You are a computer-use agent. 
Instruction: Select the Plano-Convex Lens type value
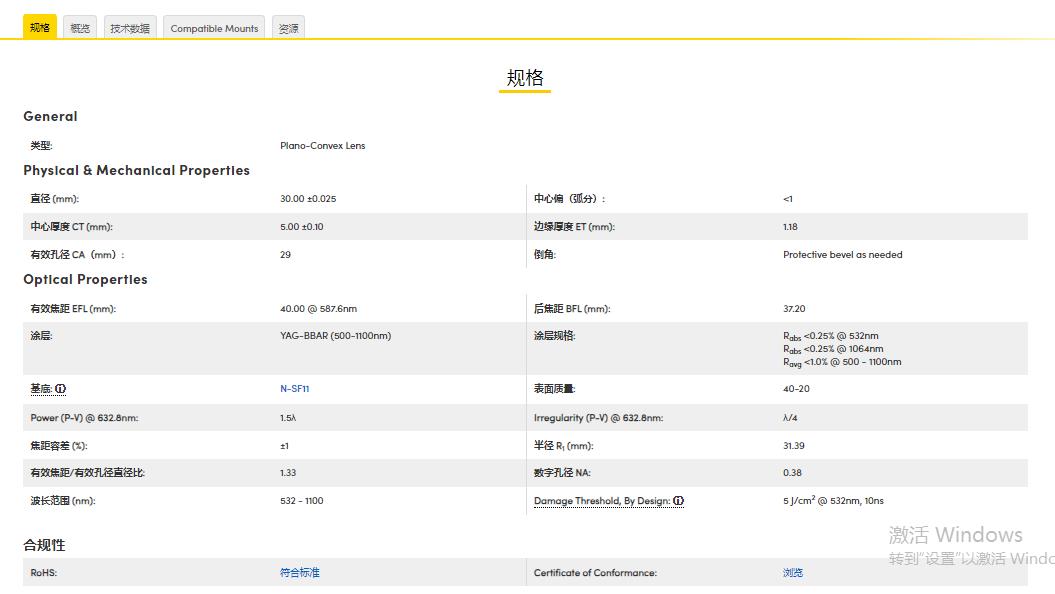(x=322, y=144)
